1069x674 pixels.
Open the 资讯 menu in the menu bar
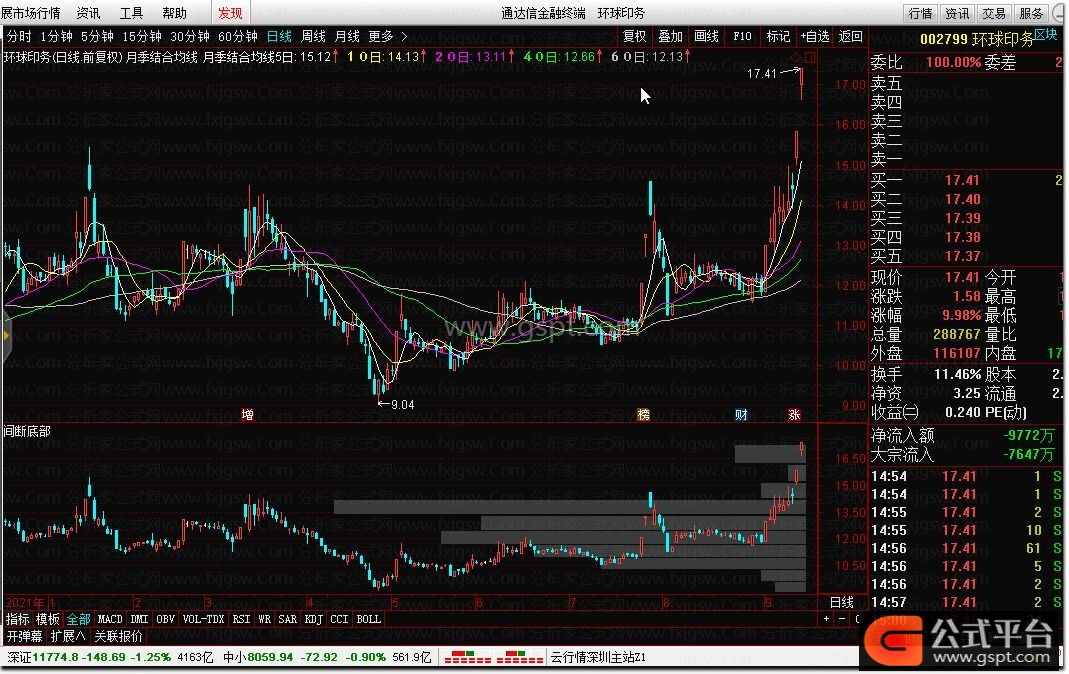click(88, 13)
